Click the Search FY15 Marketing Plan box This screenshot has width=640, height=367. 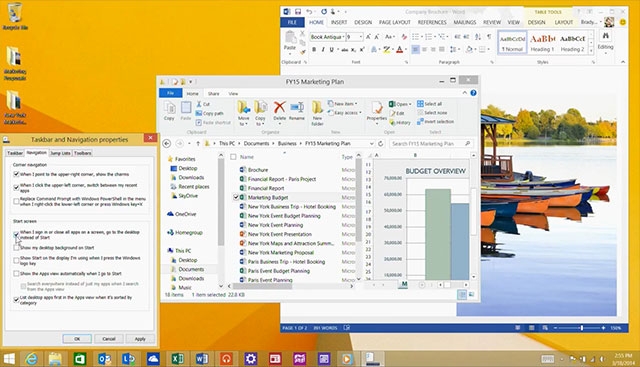[x=431, y=144]
